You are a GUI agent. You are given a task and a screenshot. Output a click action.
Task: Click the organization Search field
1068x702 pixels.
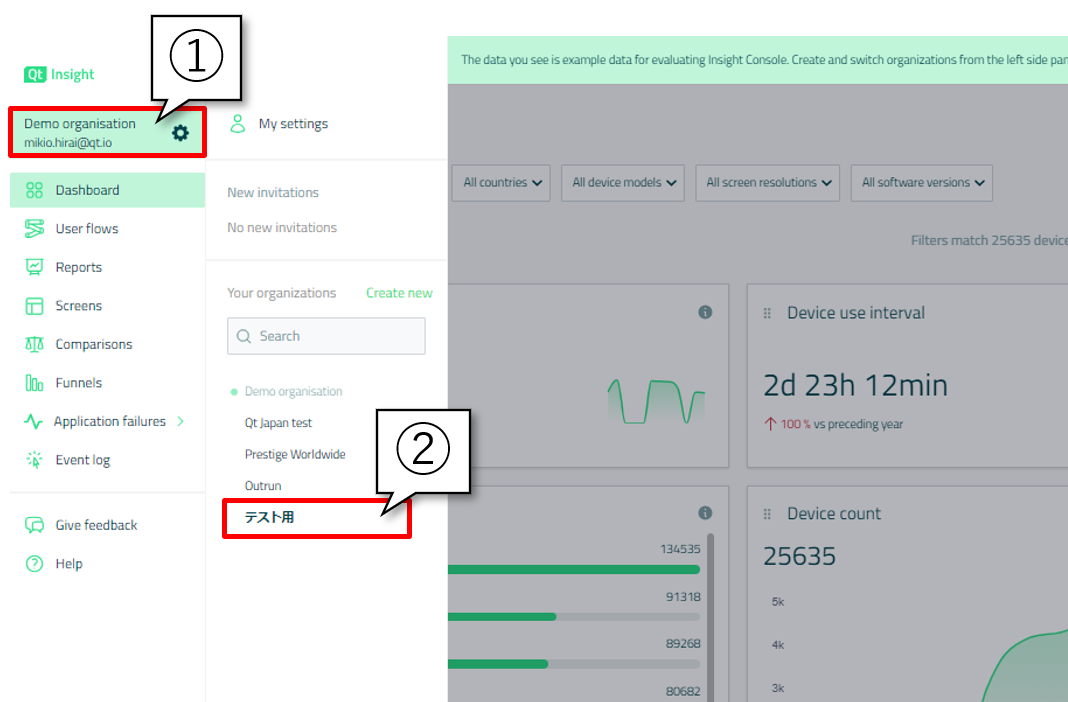coord(326,336)
